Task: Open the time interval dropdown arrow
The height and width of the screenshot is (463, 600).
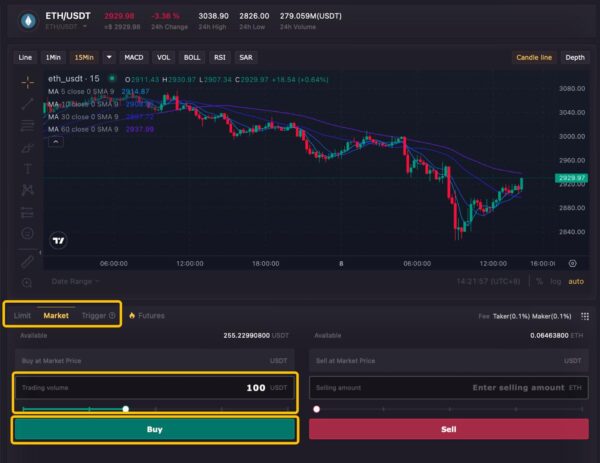Action: 109,57
